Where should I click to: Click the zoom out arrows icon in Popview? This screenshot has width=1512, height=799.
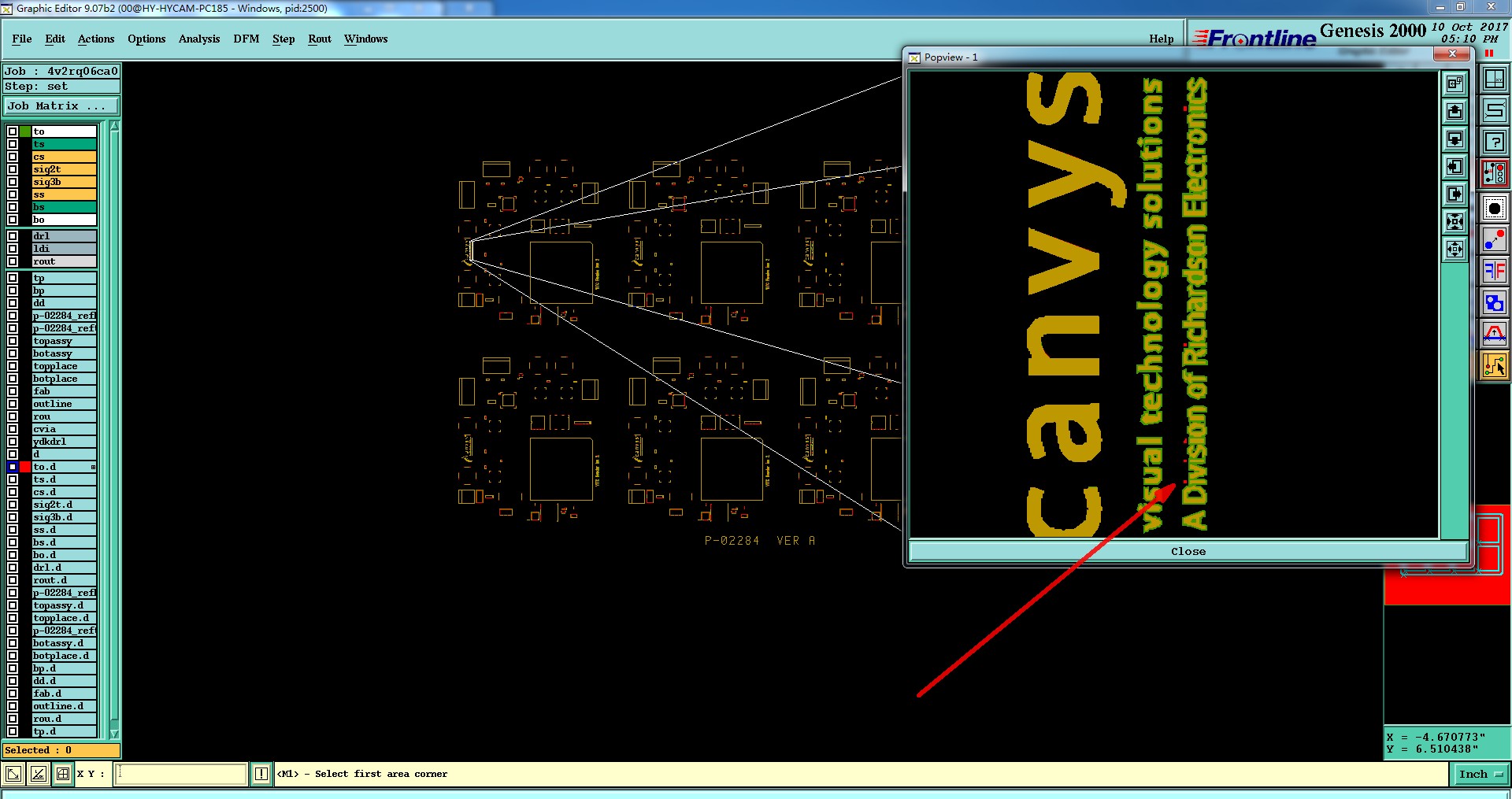(x=1455, y=249)
